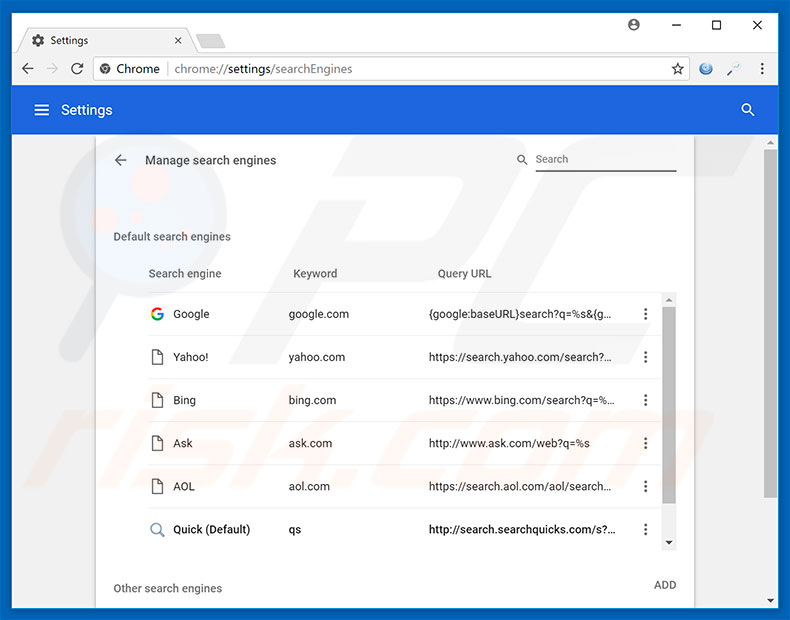Open the Chrome three-dot main menu

tap(762, 68)
